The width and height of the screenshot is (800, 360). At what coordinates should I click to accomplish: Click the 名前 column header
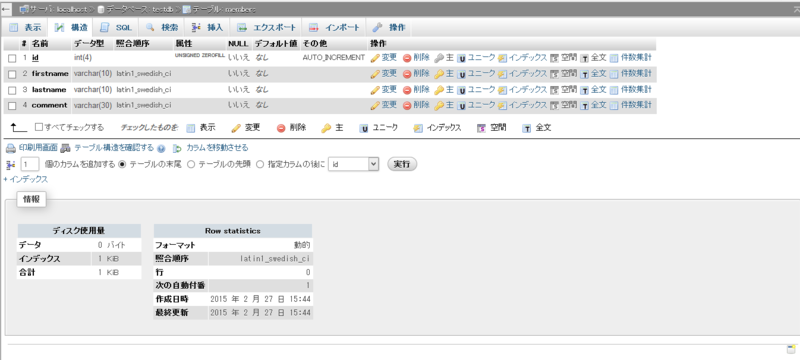click(40, 44)
